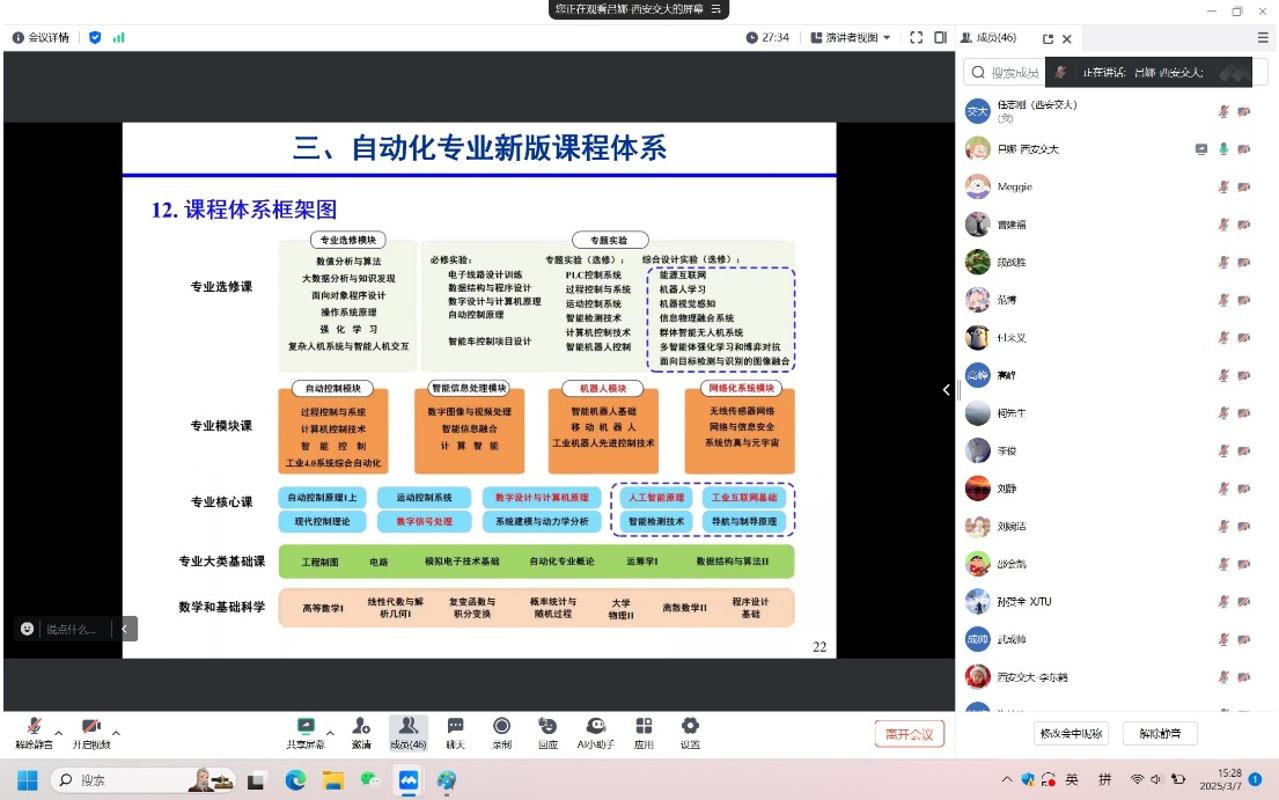Open 会议详情 meeting details
Image resolution: width=1279 pixels, height=800 pixels.
click(41, 38)
